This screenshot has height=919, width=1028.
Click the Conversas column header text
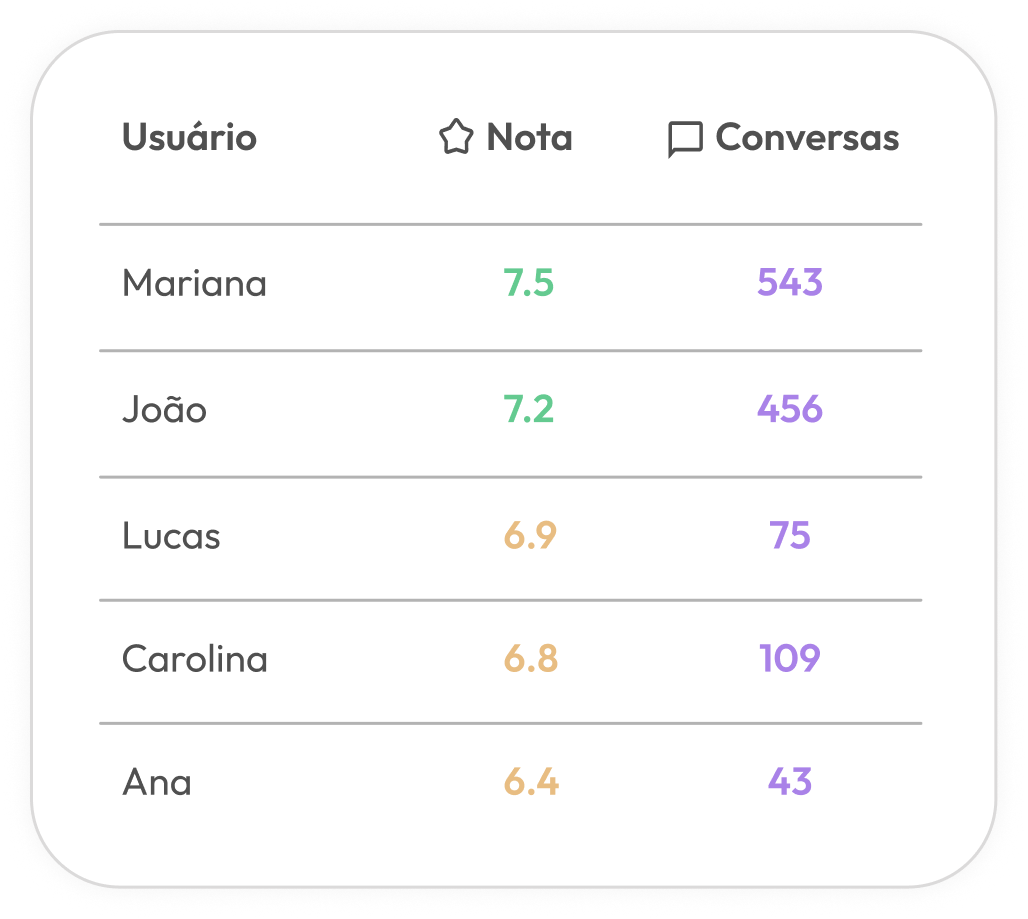coord(807,137)
